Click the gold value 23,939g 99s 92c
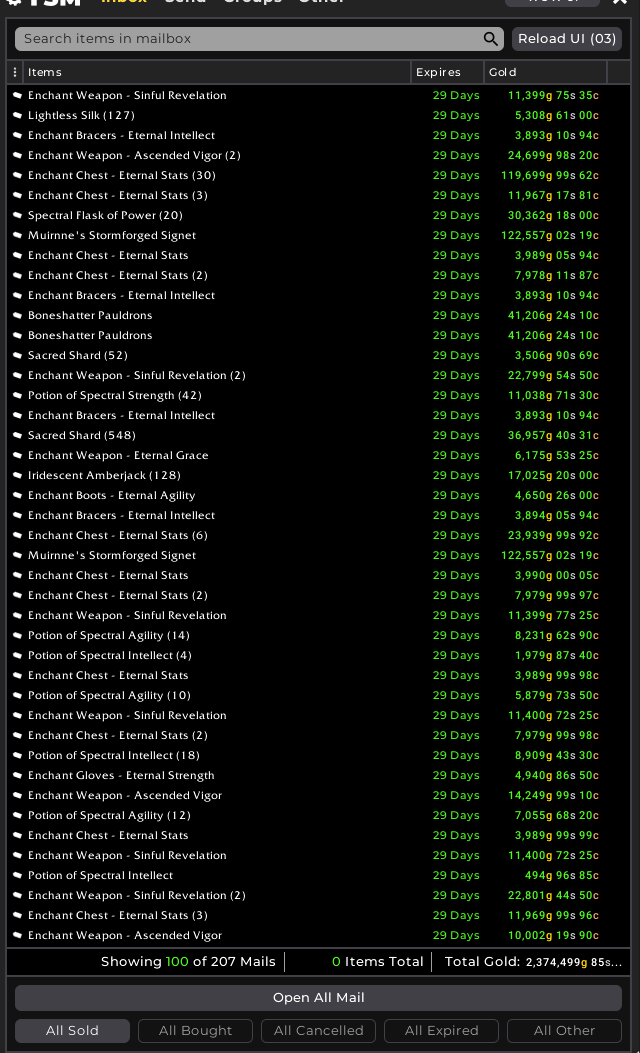This screenshot has height=1053, width=640. (x=553, y=535)
